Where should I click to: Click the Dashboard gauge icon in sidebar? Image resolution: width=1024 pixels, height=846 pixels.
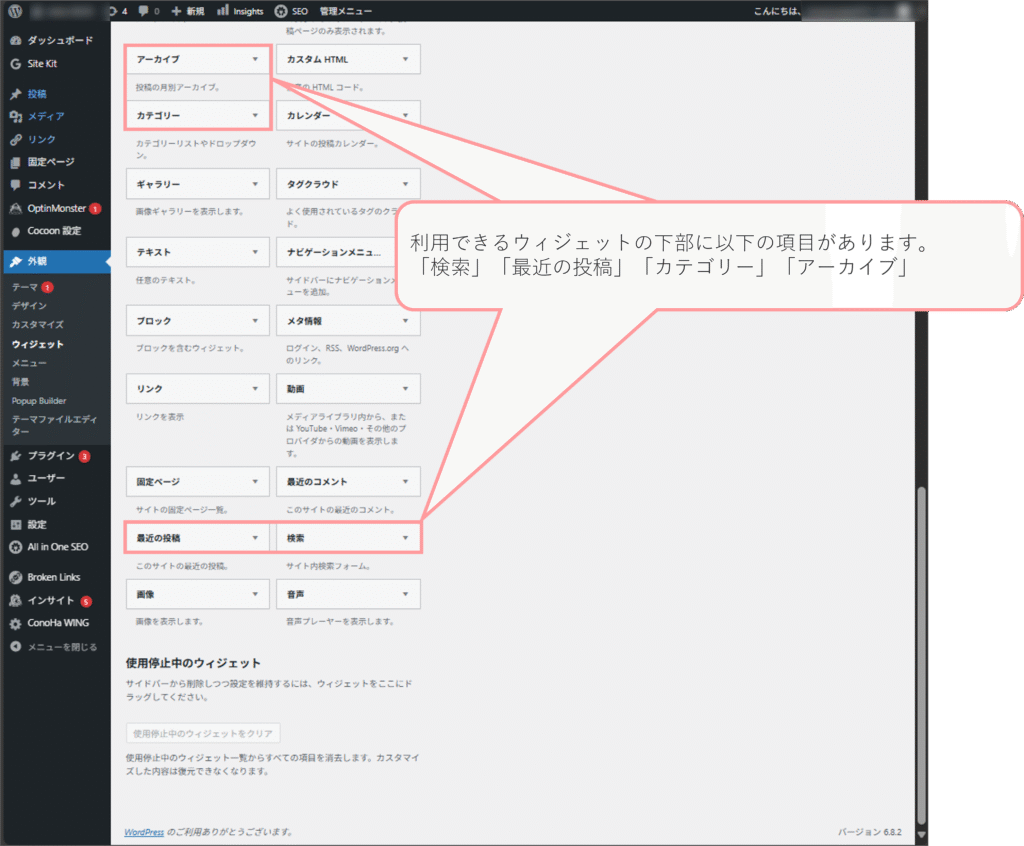pos(15,40)
